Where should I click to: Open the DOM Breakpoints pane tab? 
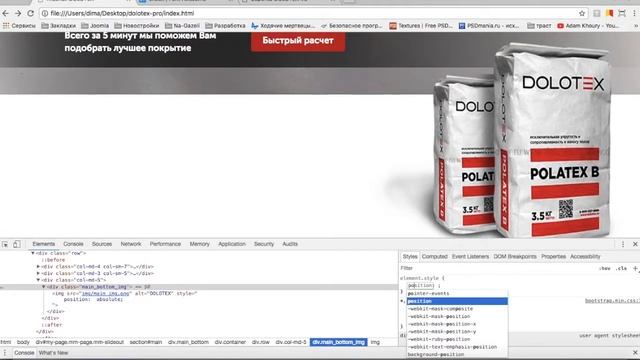[x=515, y=256]
